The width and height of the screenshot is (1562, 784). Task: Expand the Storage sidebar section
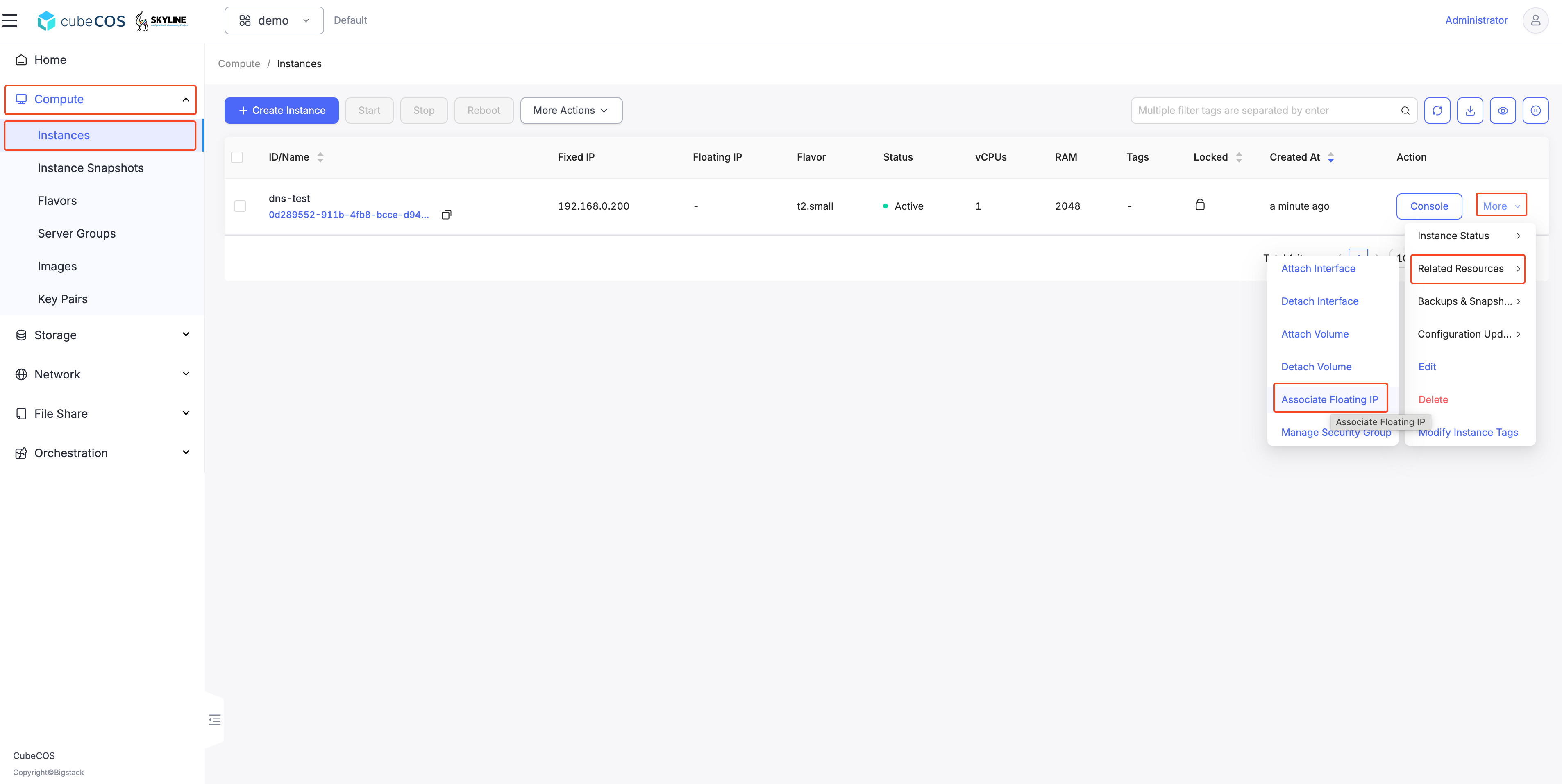(102, 335)
